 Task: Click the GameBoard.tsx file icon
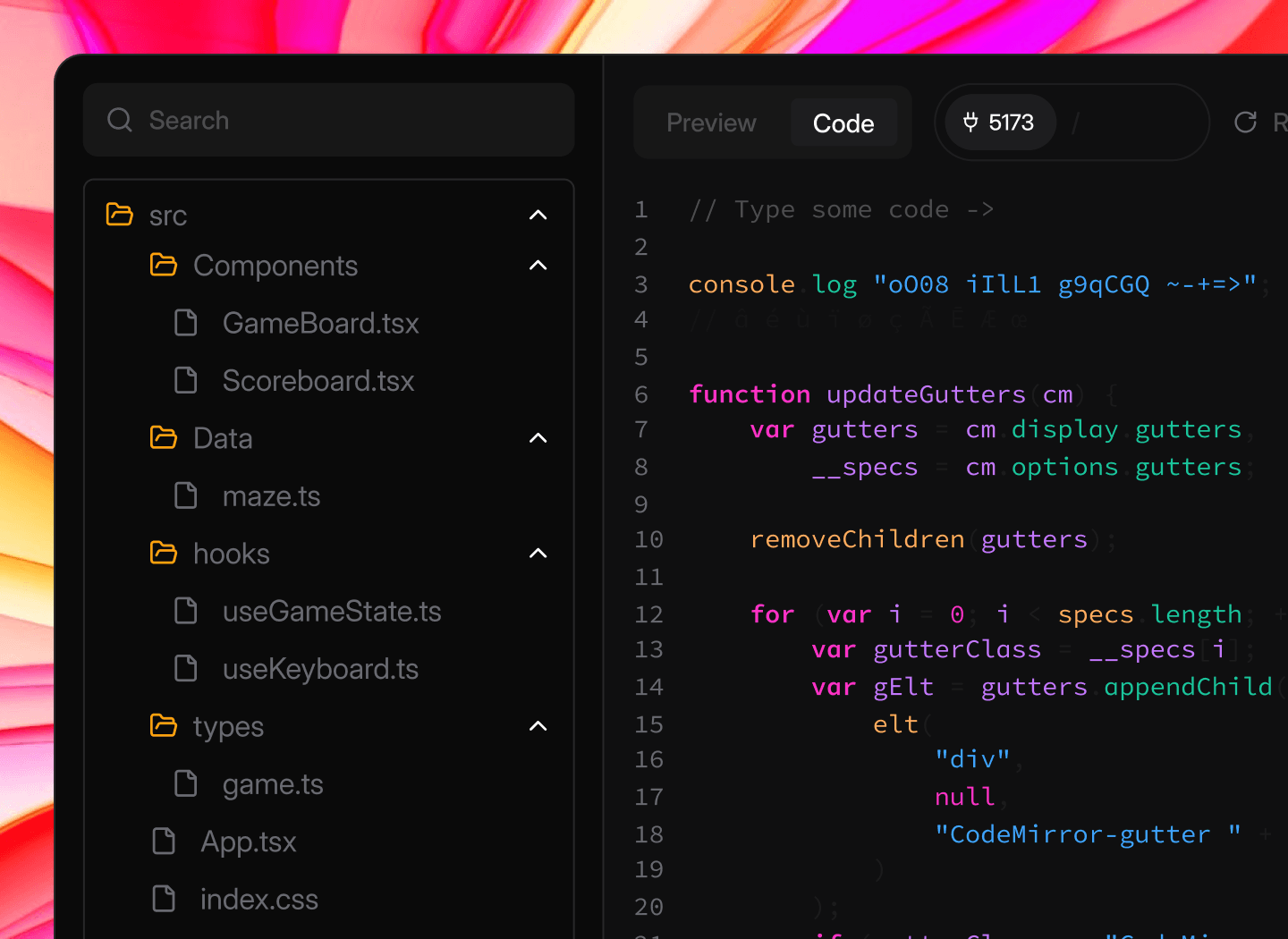[186, 323]
